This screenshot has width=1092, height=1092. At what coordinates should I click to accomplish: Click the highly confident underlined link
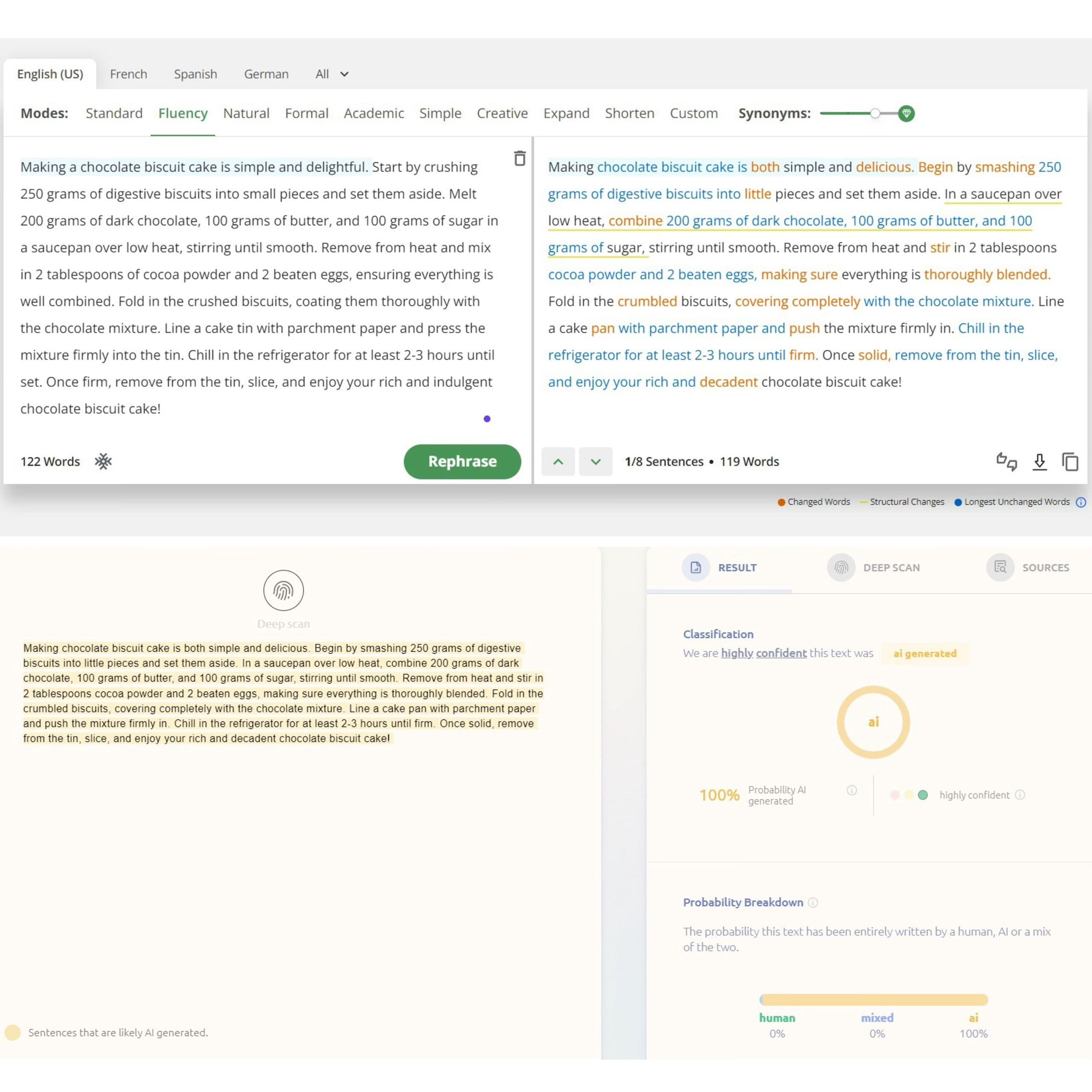click(763, 653)
